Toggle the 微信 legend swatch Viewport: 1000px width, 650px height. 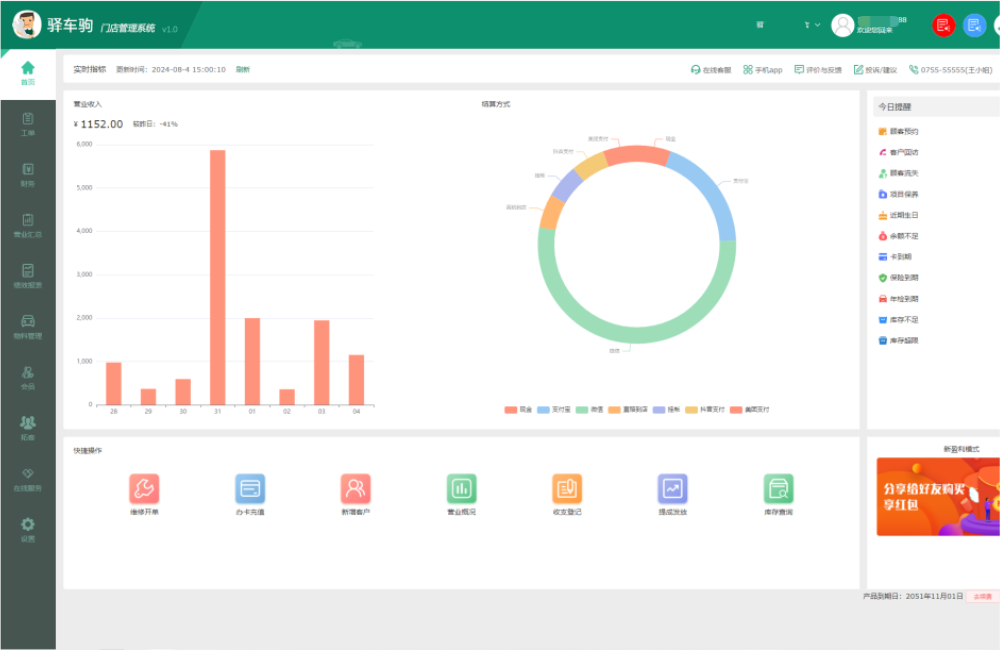[582, 410]
